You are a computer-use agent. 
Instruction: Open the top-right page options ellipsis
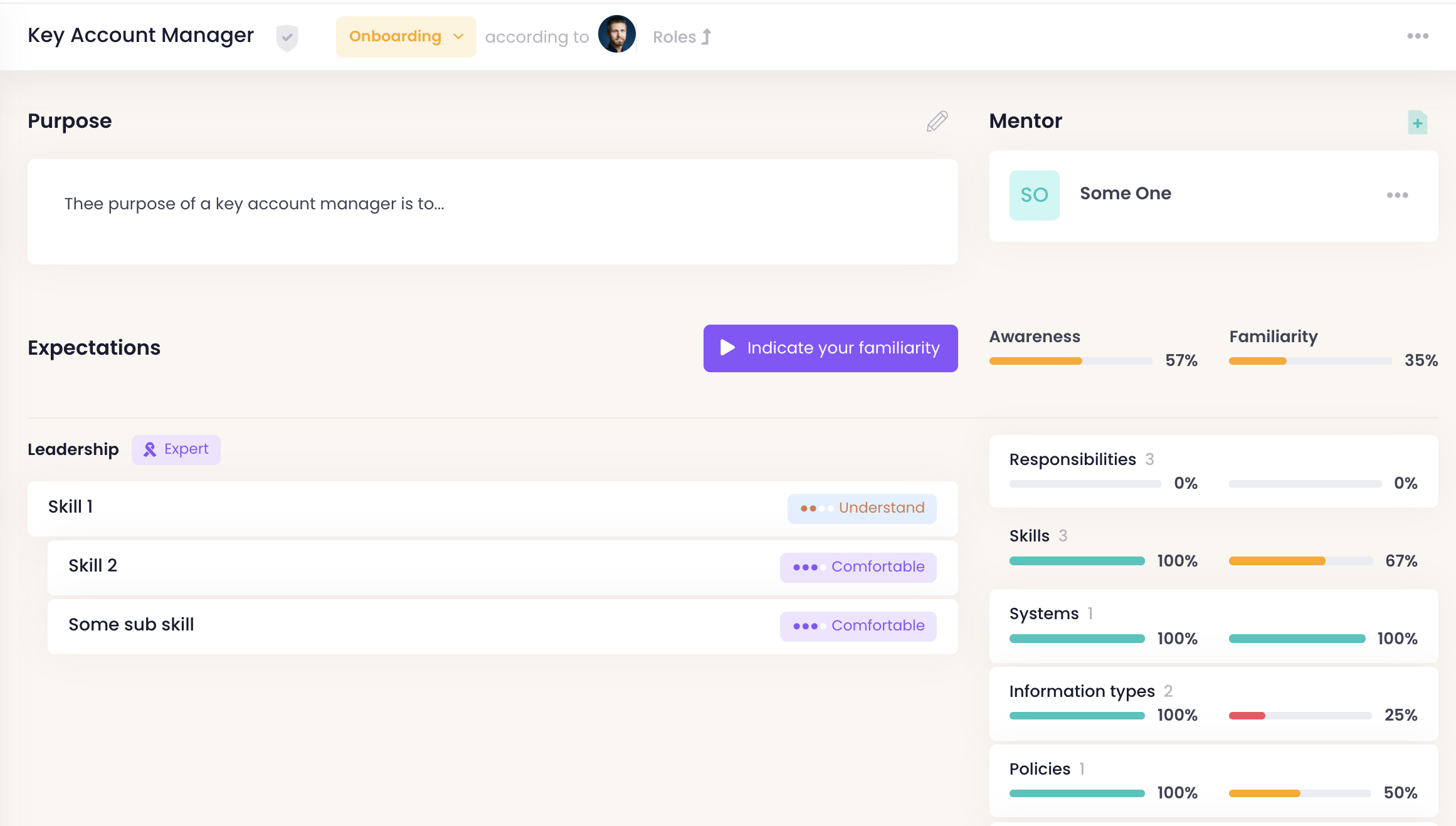pos(1417,36)
